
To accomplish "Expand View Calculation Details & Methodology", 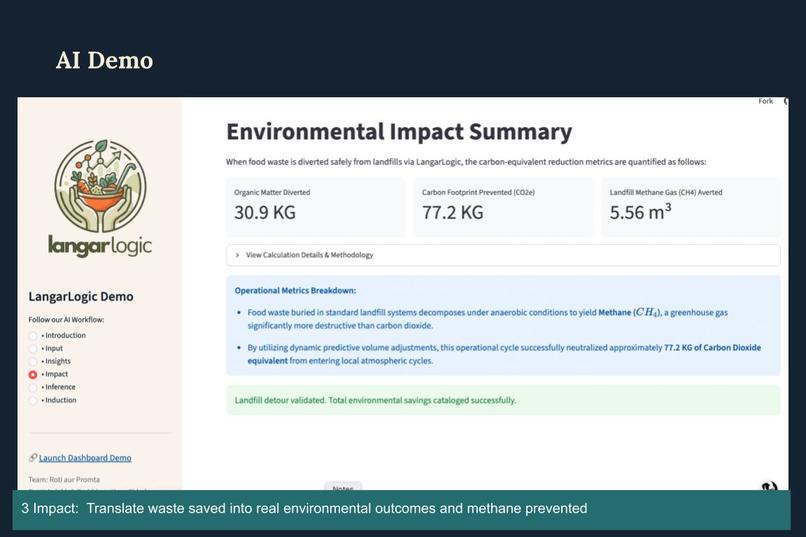I will click(503, 255).
